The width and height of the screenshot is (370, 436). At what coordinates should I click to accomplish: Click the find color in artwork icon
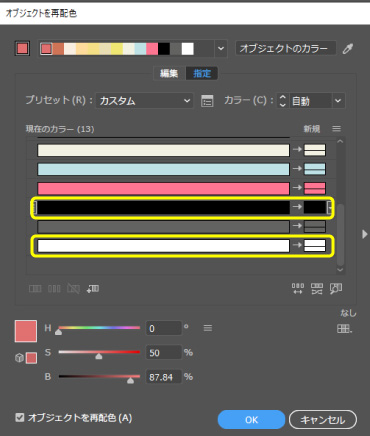(336, 289)
